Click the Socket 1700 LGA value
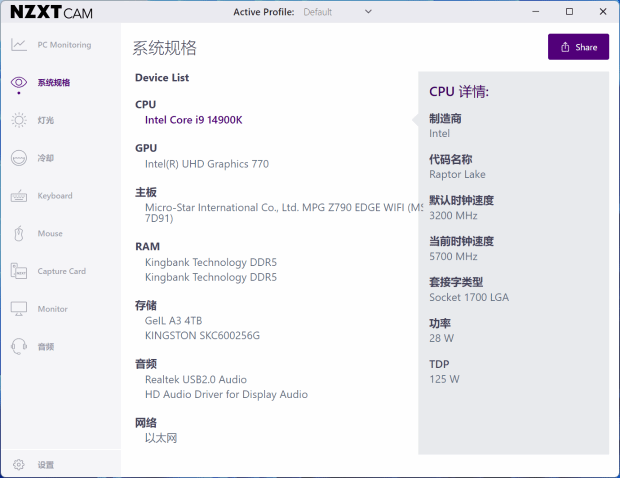 469,297
